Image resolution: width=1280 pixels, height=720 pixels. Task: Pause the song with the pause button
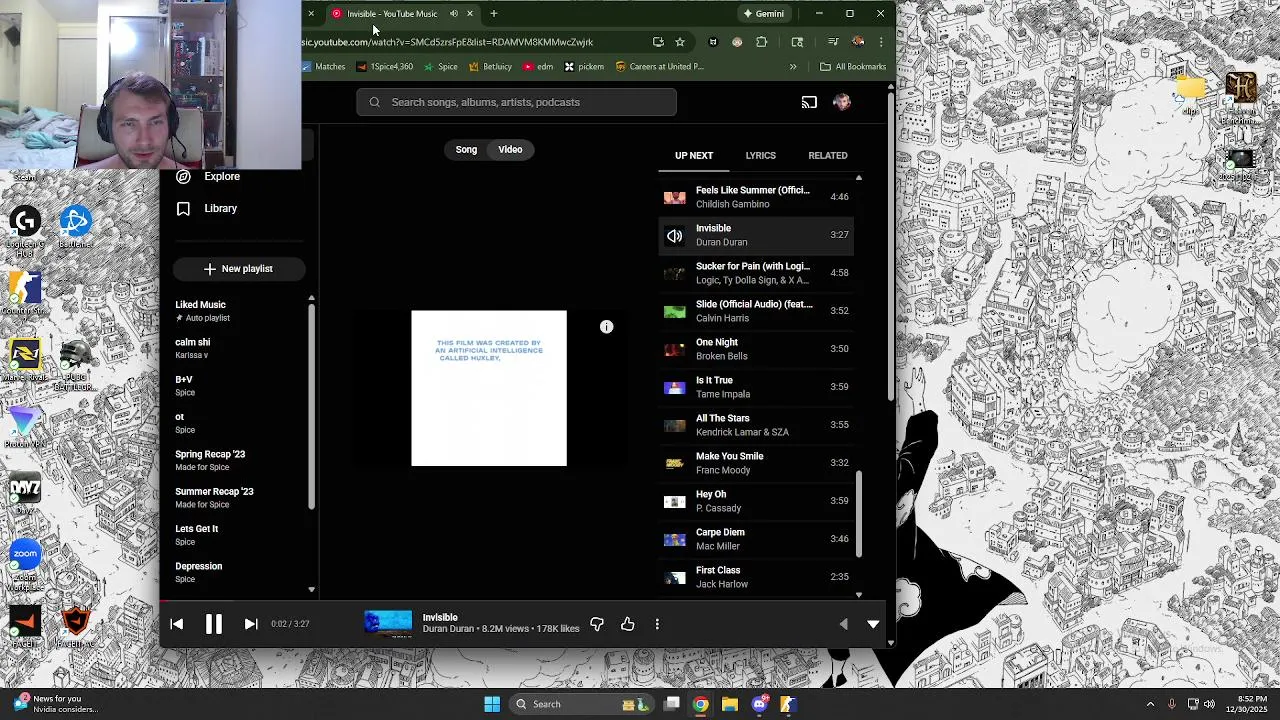213,624
